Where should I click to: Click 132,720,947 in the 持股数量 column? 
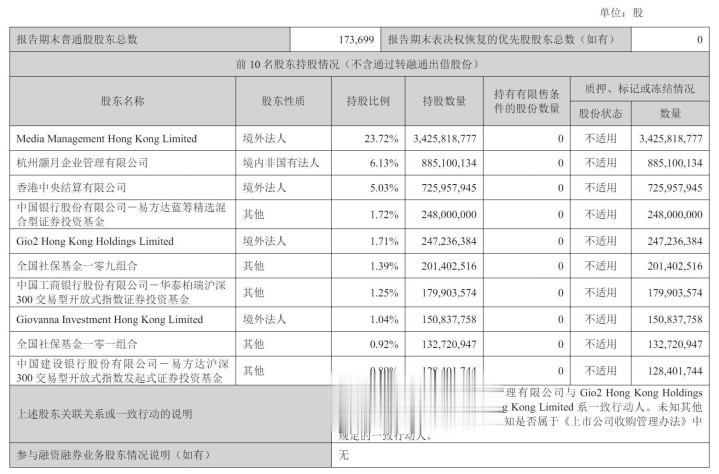[x=449, y=344]
